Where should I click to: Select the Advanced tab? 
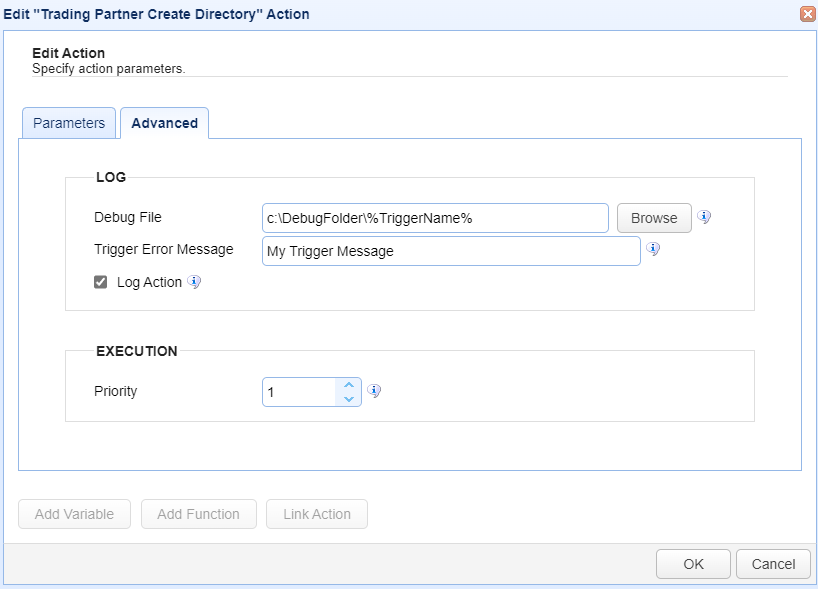pos(164,123)
